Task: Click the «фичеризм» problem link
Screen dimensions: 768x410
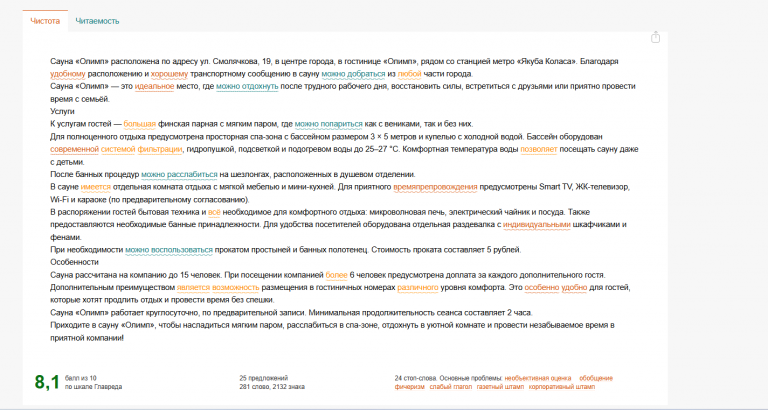Action: [409, 387]
